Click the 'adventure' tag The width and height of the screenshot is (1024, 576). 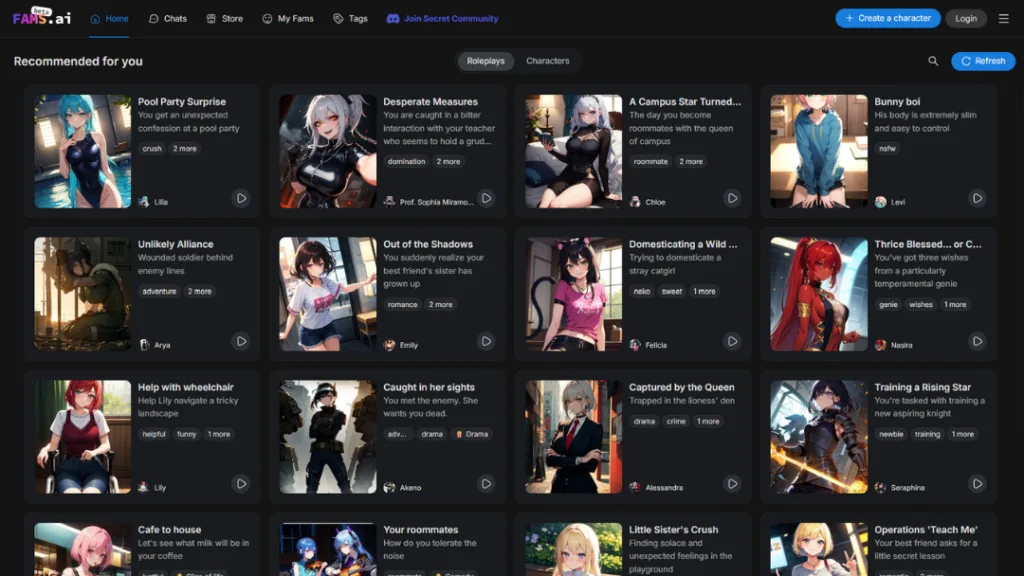(159, 291)
